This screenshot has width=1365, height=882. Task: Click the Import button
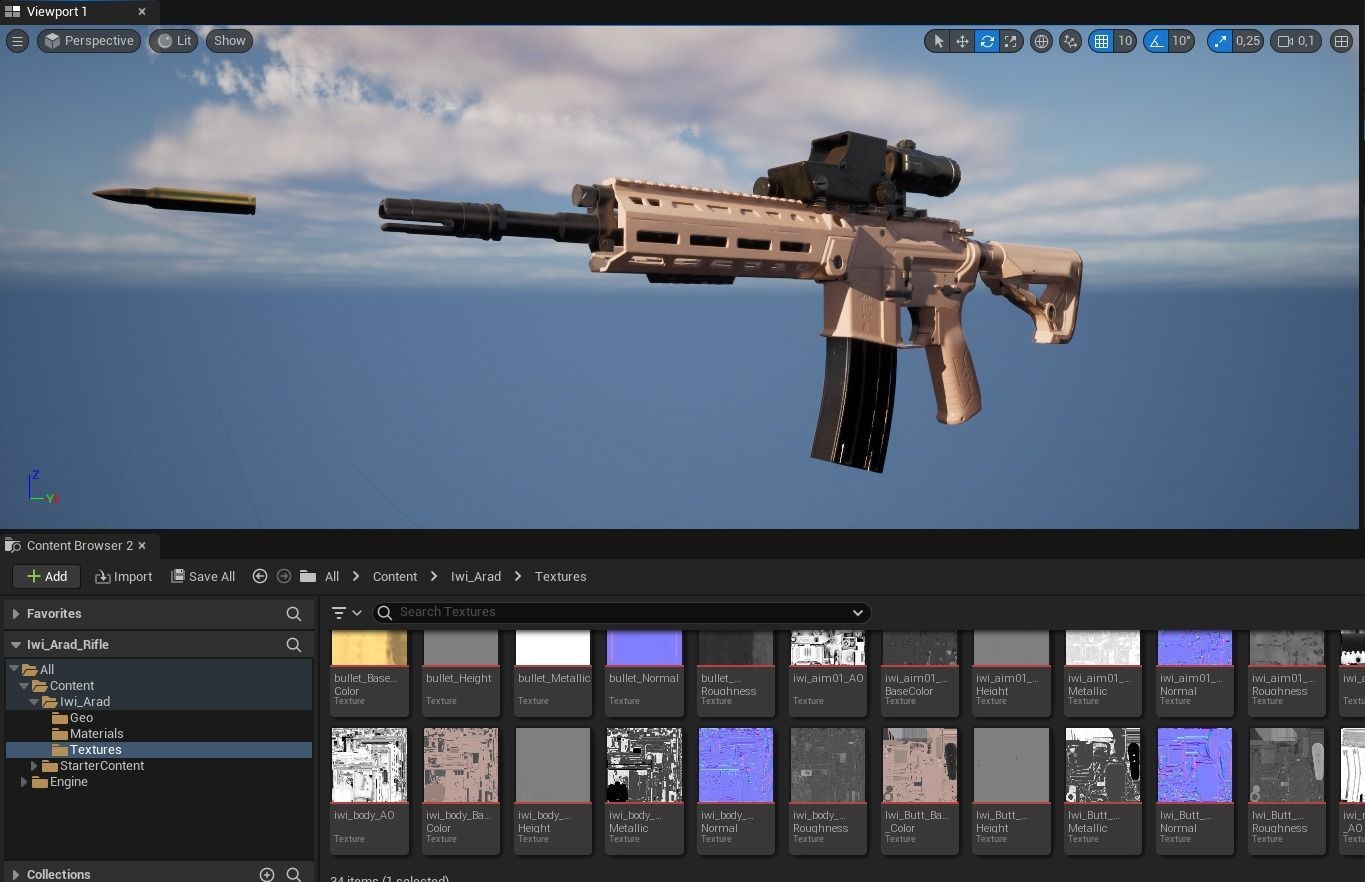(124, 576)
